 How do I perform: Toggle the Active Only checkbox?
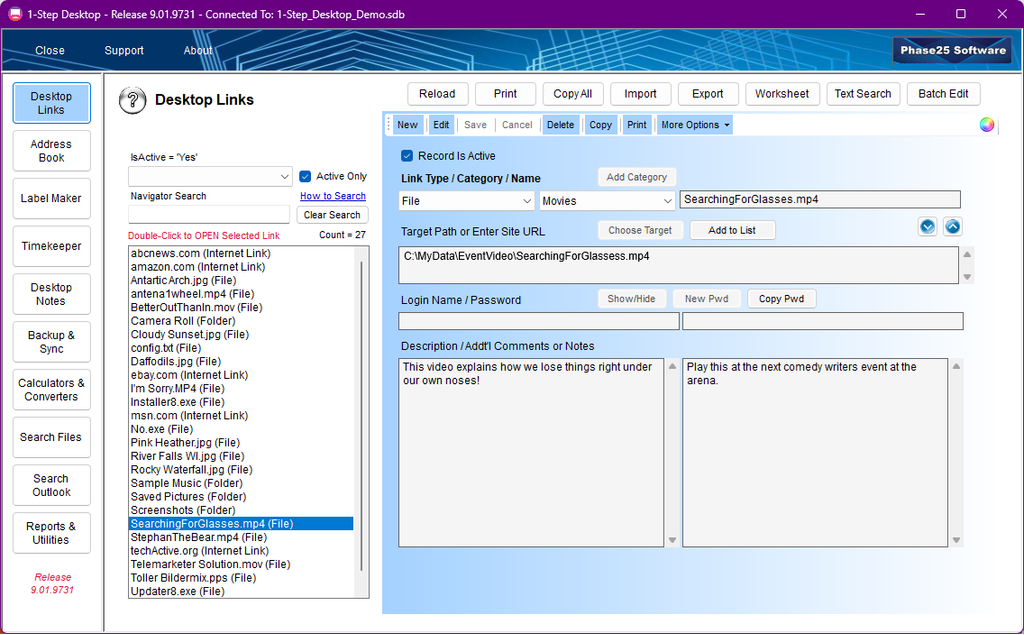point(305,176)
